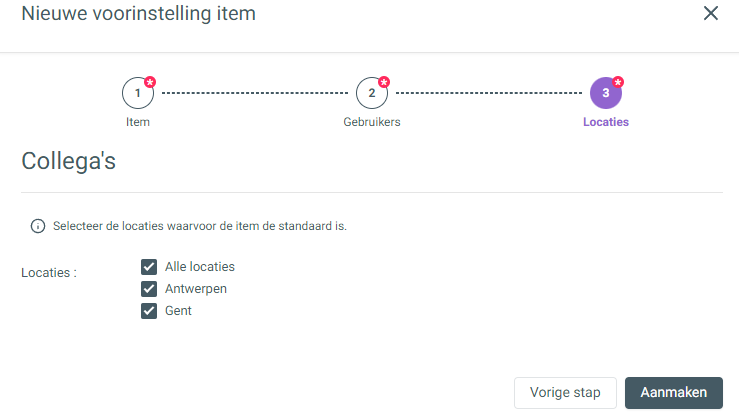Go back with Vorige stap button
The height and width of the screenshot is (415, 739).
pos(565,392)
